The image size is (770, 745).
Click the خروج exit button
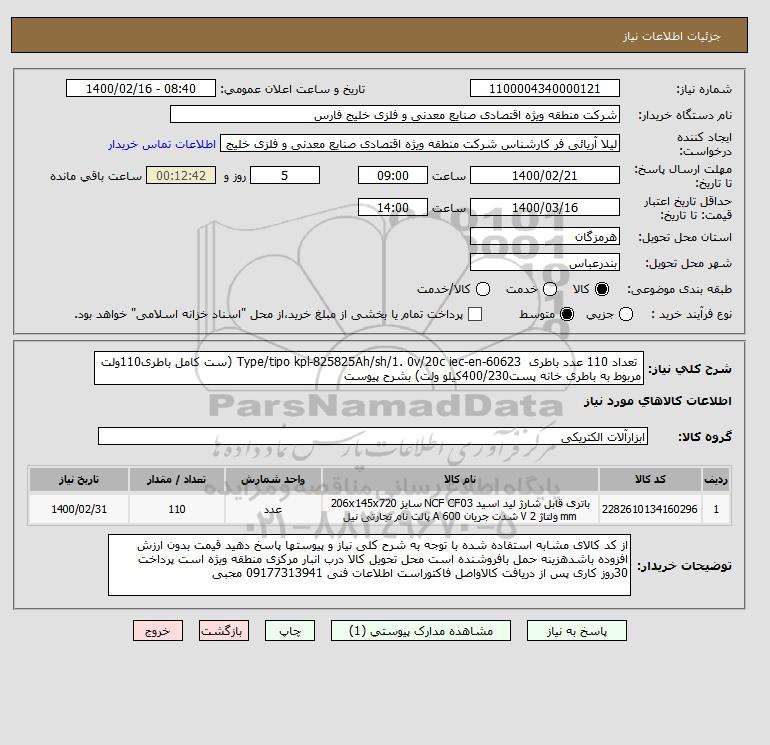(x=158, y=631)
